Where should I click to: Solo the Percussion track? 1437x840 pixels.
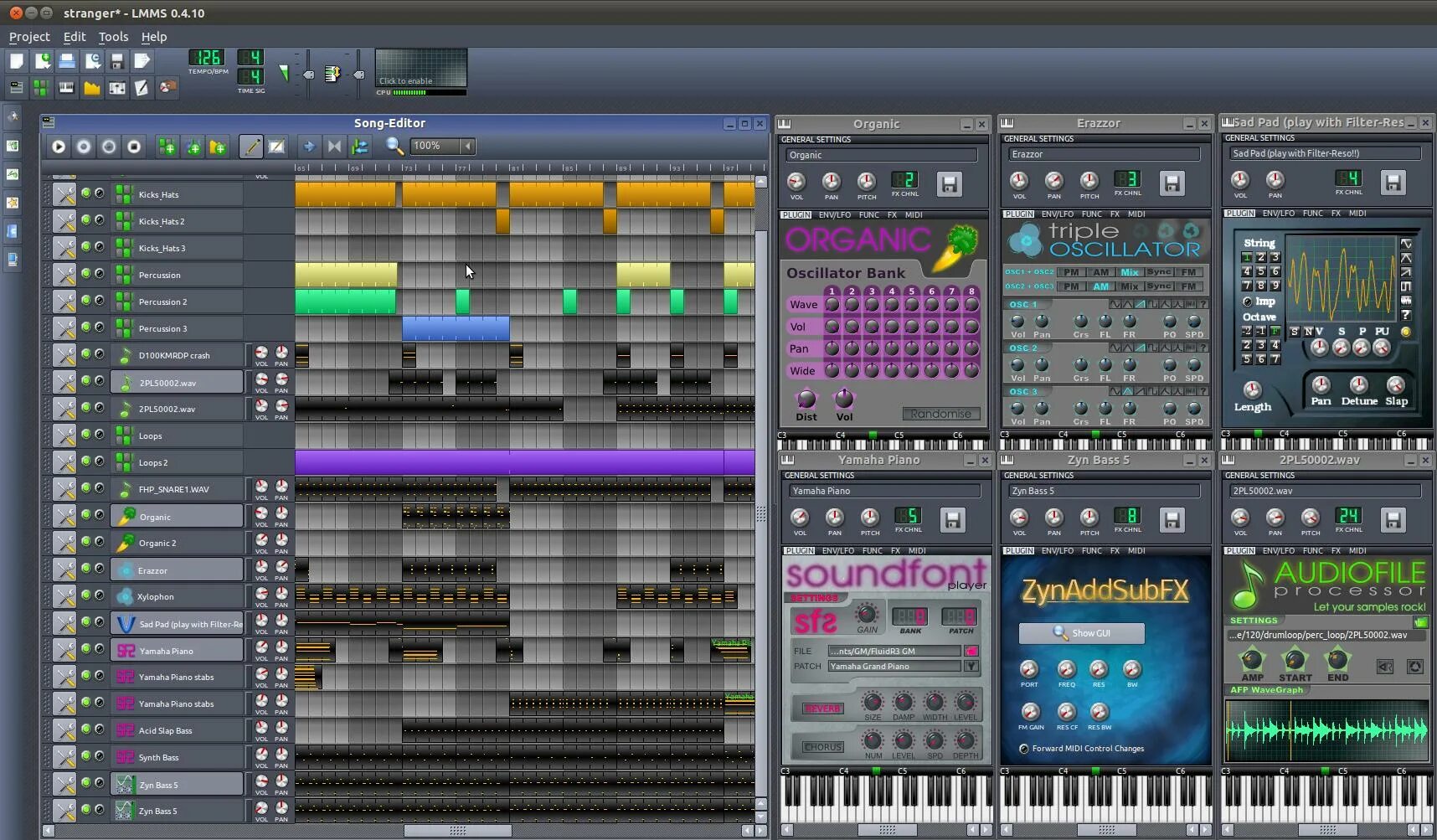99,274
